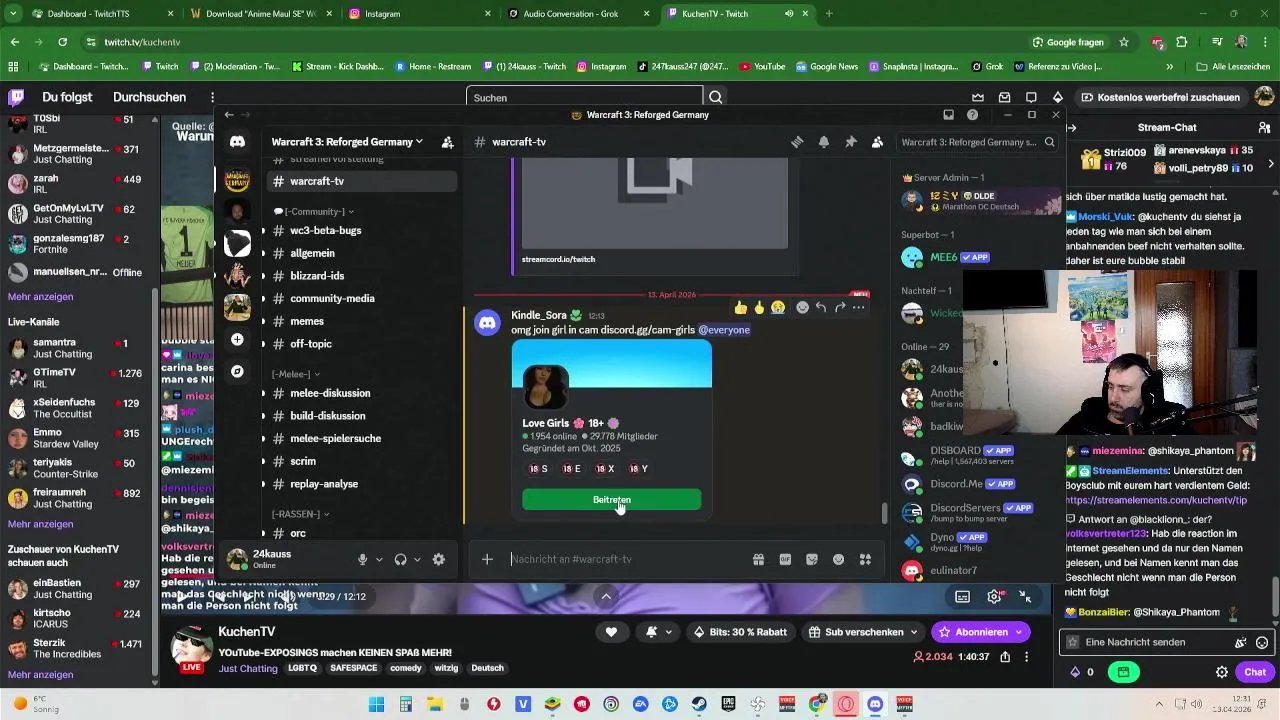This screenshot has height=720, width=1280.
Task: Open Sub verschenken dropdown
Action: 863,632
